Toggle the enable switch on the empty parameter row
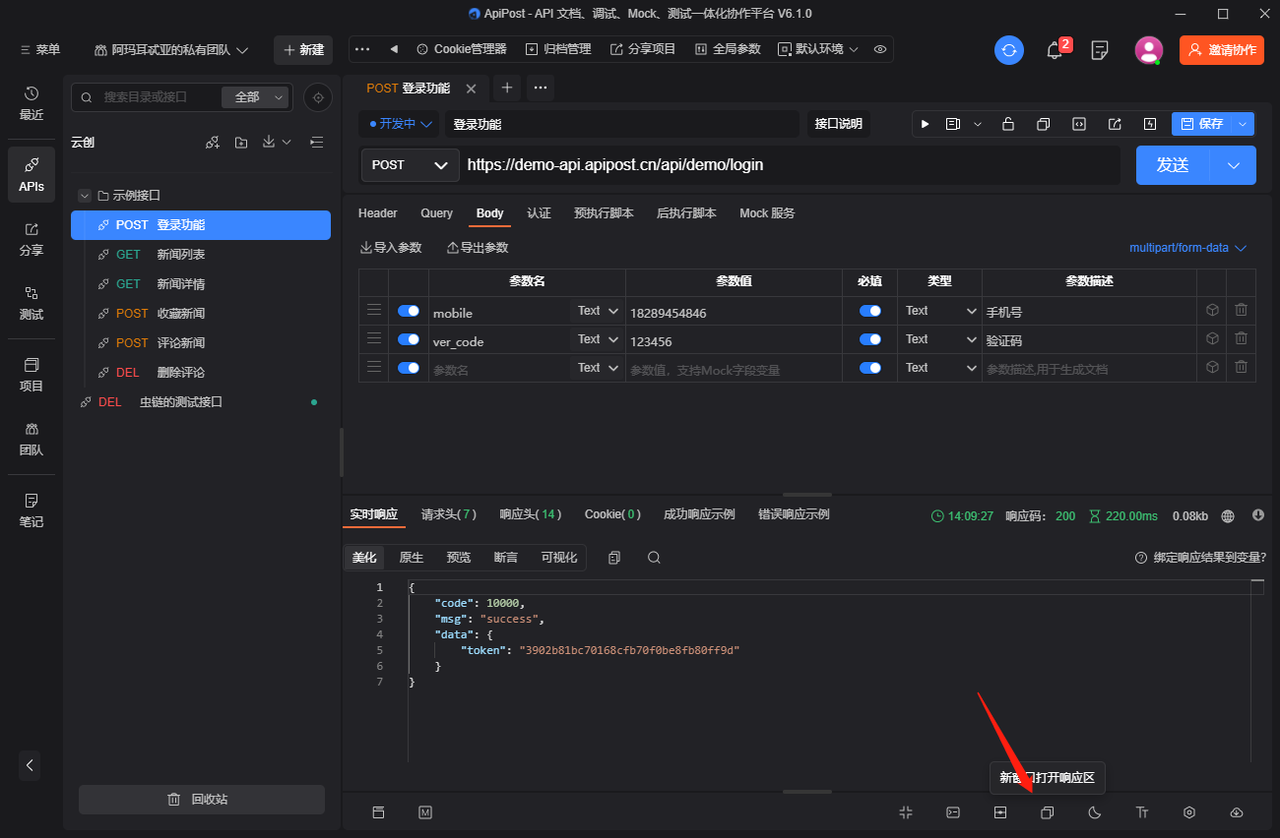This screenshot has height=838, width=1280. [x=408, y=368]
